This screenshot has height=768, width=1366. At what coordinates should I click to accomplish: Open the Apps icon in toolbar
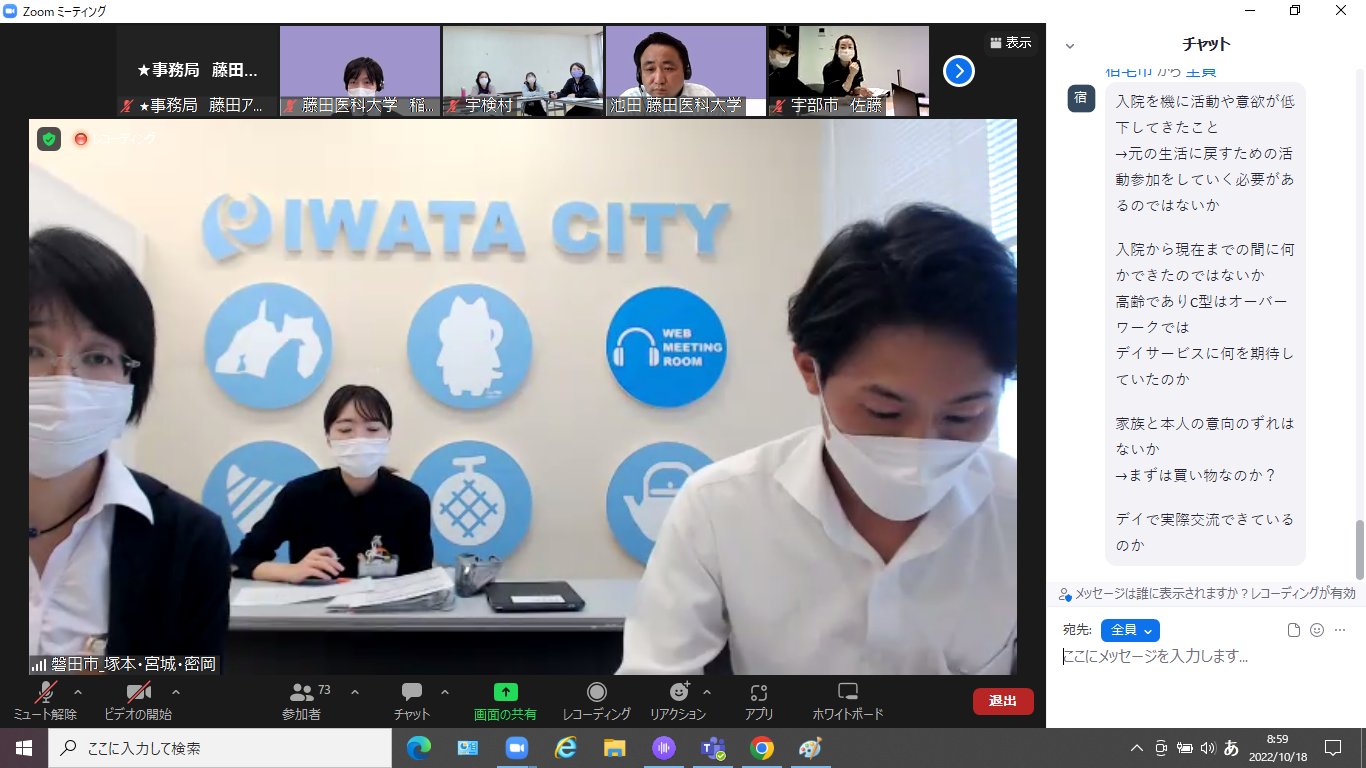pos(758,693)
